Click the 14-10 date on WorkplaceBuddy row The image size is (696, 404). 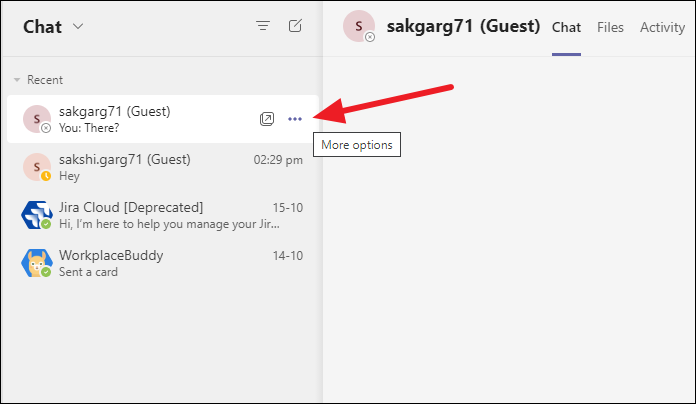click(x=288, y=256)
